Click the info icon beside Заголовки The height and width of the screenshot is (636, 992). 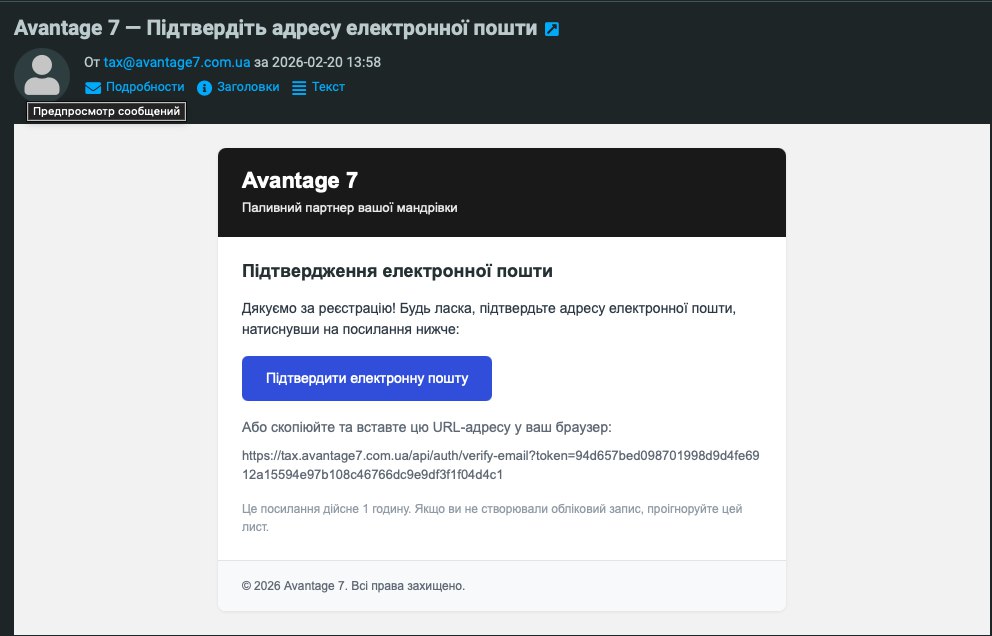pyautogui.click(x=205, y=86)
